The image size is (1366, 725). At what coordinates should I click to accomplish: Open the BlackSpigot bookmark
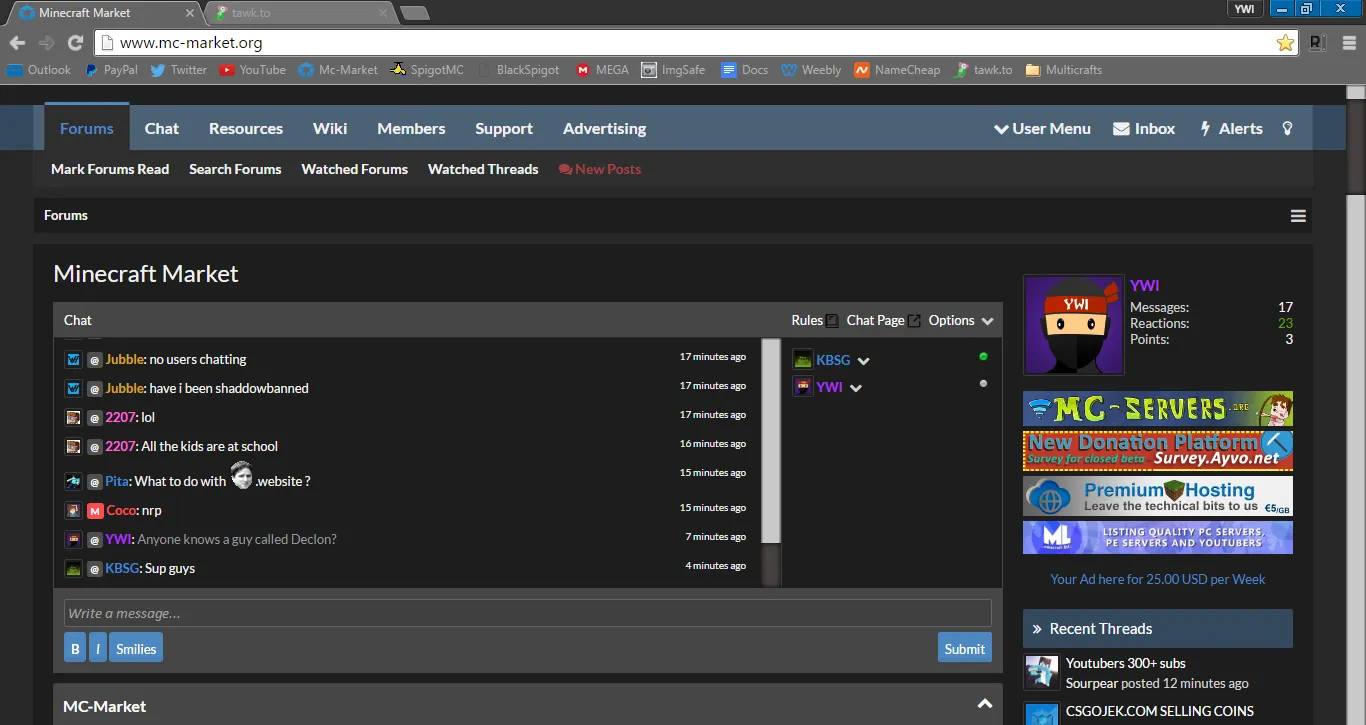(x=518, y=70)
